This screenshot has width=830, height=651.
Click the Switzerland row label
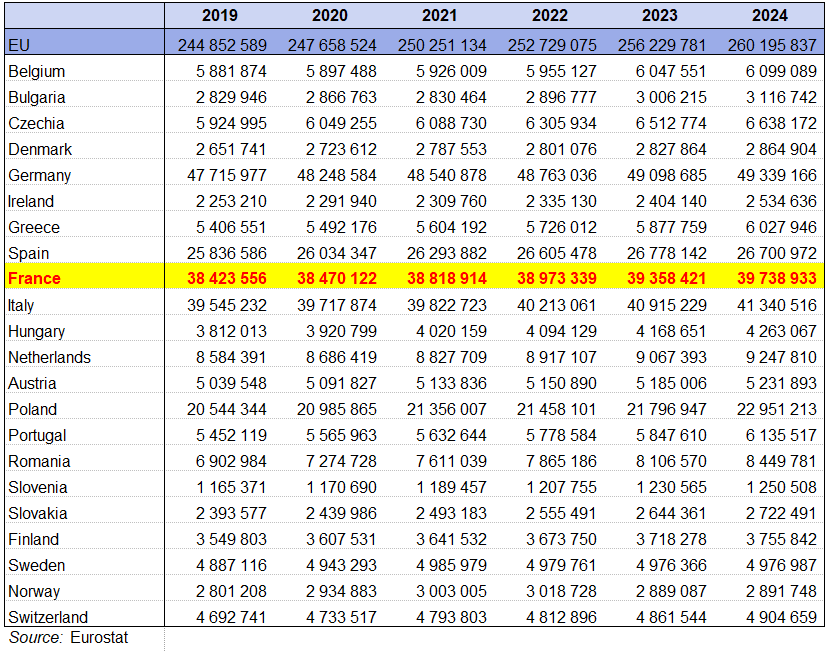tap(47, 617)
